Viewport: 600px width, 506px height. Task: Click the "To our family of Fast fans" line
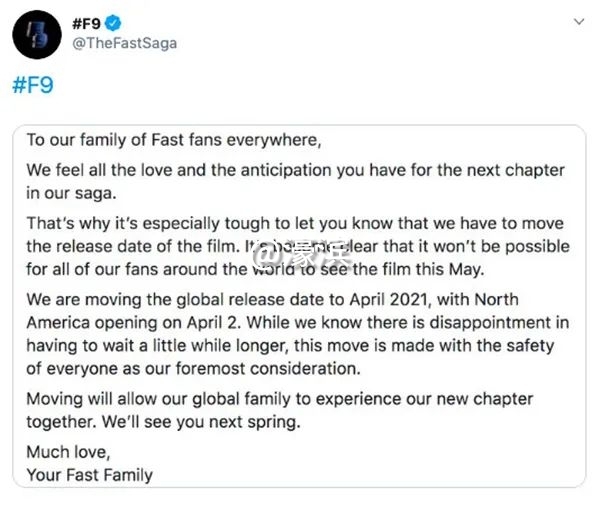click(176, 140)
